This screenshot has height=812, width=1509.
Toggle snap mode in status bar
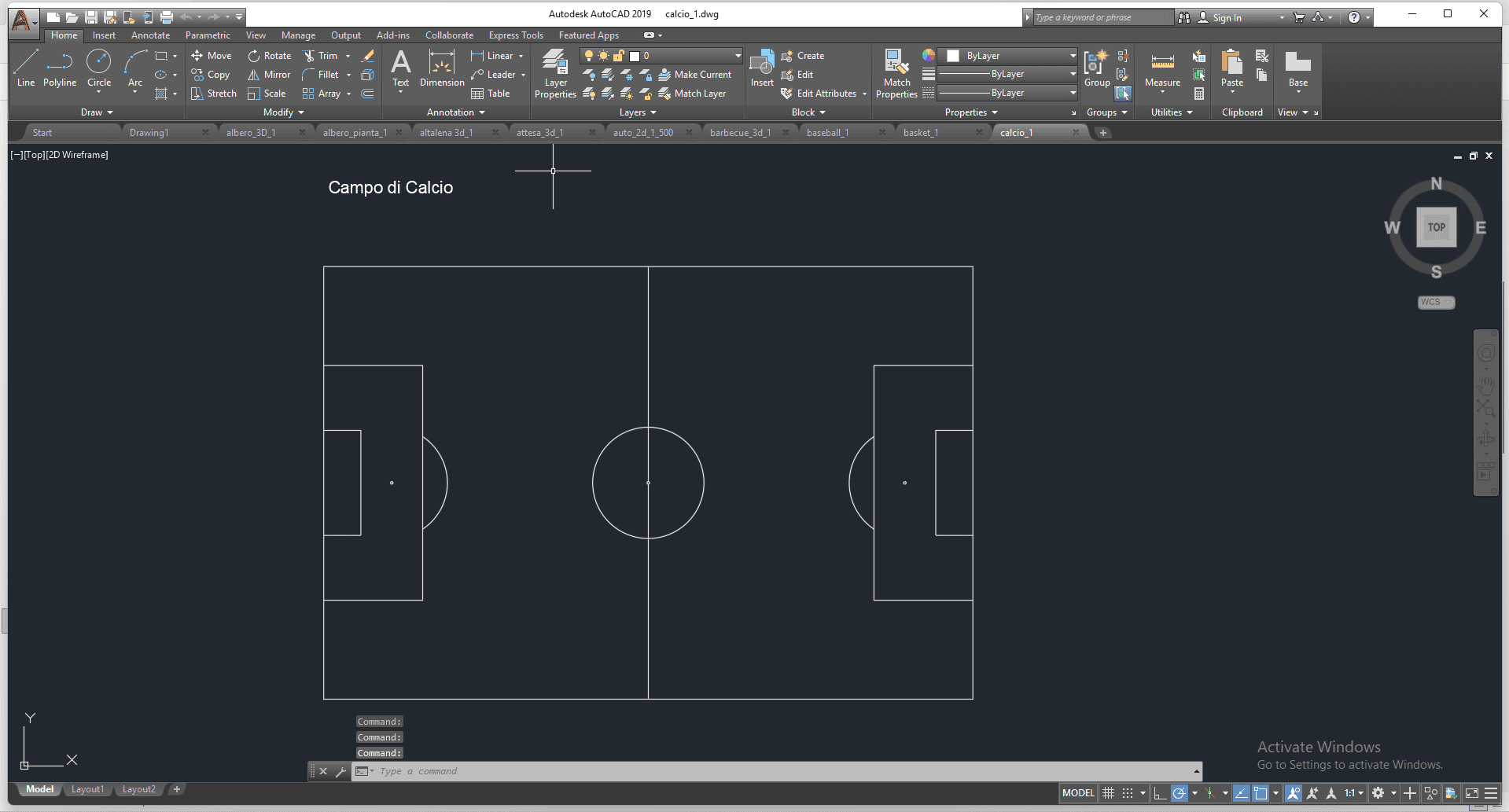tap(1128, 793)
